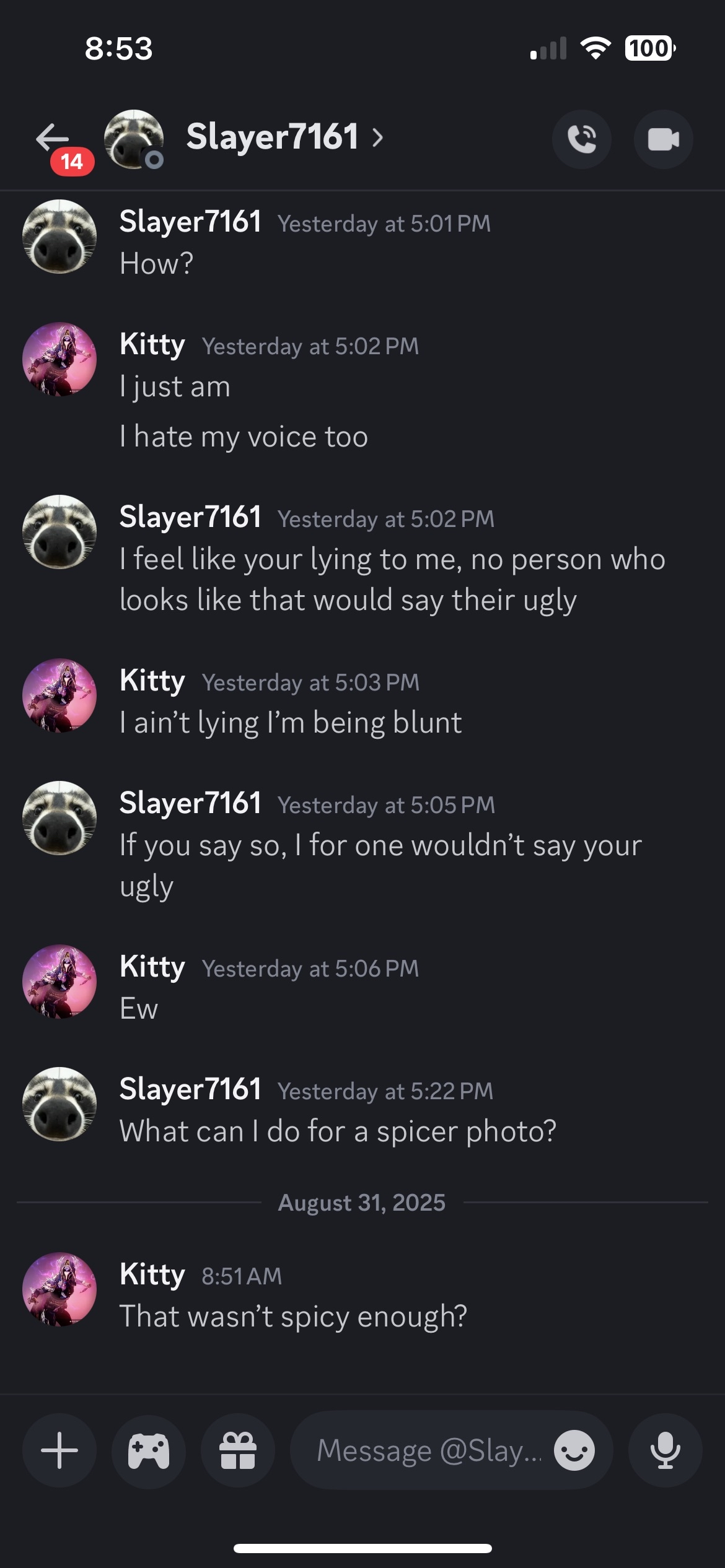Start a video call
The height and width of the screenshot is (1568, 725).
click(x=663, y=139)
